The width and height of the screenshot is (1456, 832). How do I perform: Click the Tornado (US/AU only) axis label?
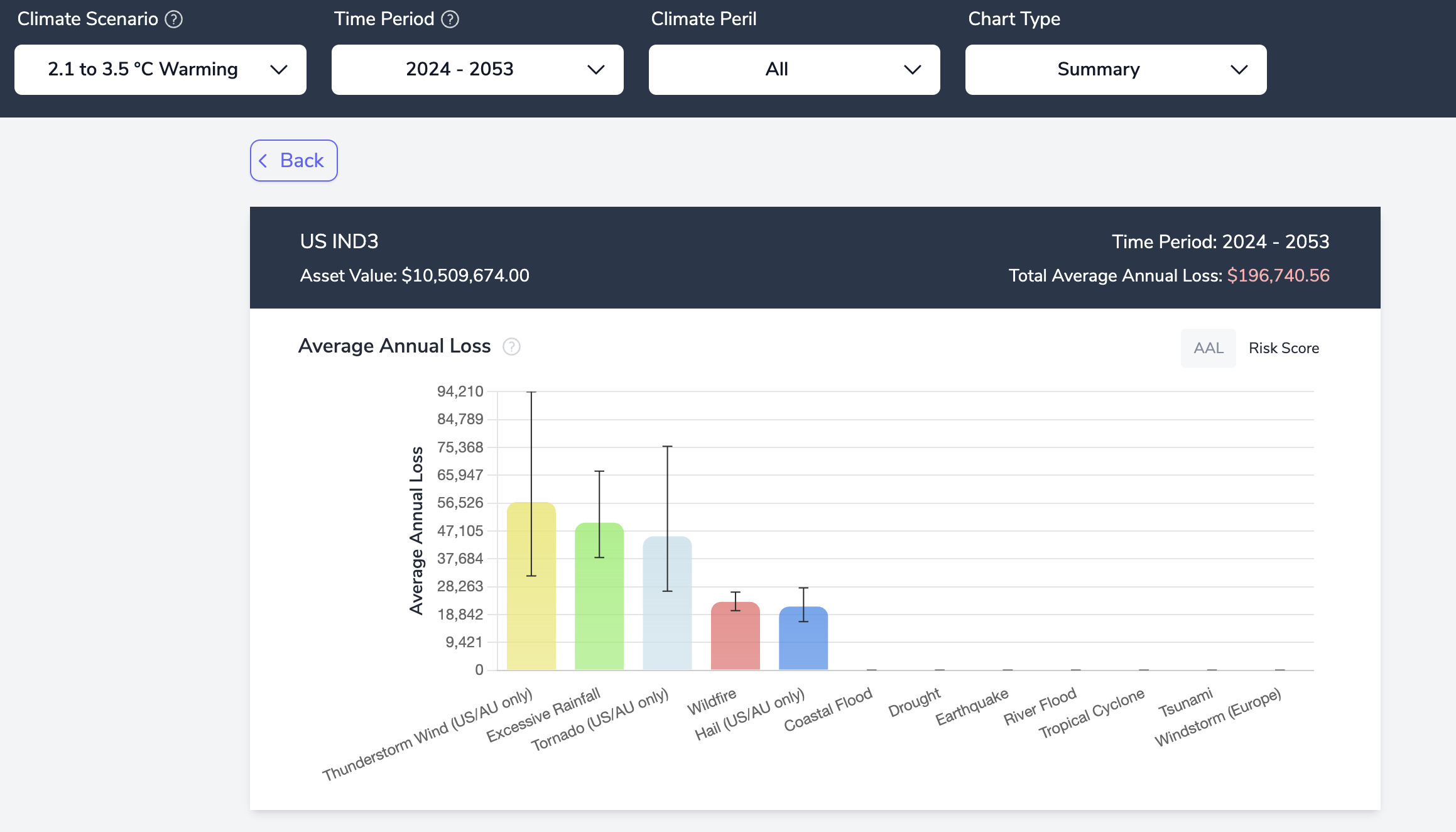pyautogui.click(x=600, y=720)
